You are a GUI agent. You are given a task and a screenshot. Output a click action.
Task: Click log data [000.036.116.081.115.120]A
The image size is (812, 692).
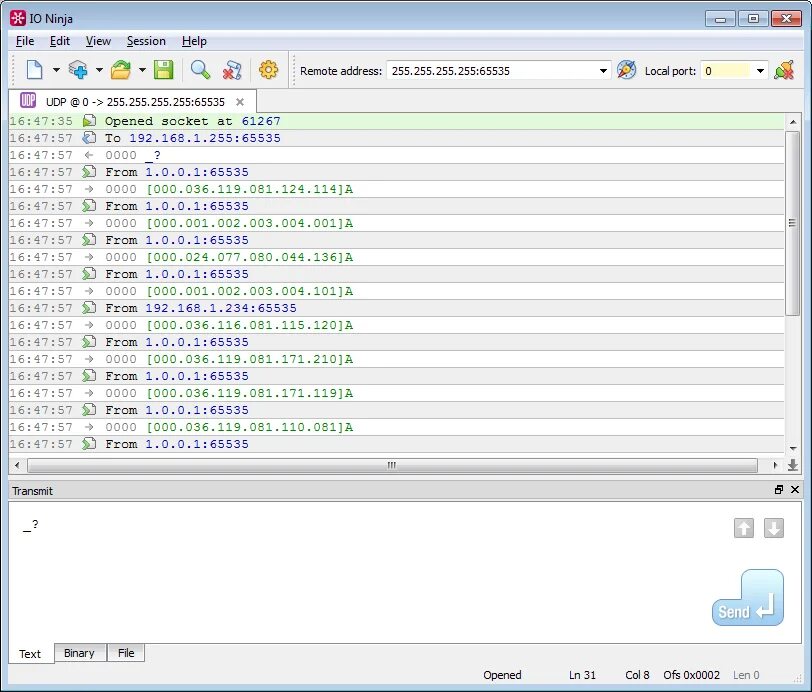point(250,325)
